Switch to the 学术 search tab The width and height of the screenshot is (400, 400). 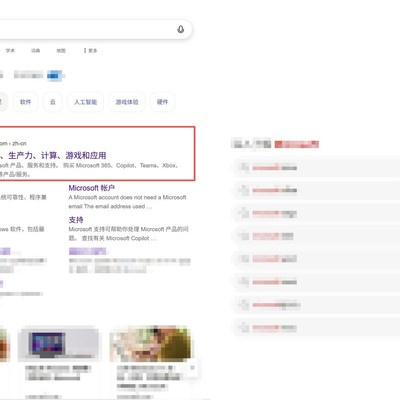tap(10, 51)
